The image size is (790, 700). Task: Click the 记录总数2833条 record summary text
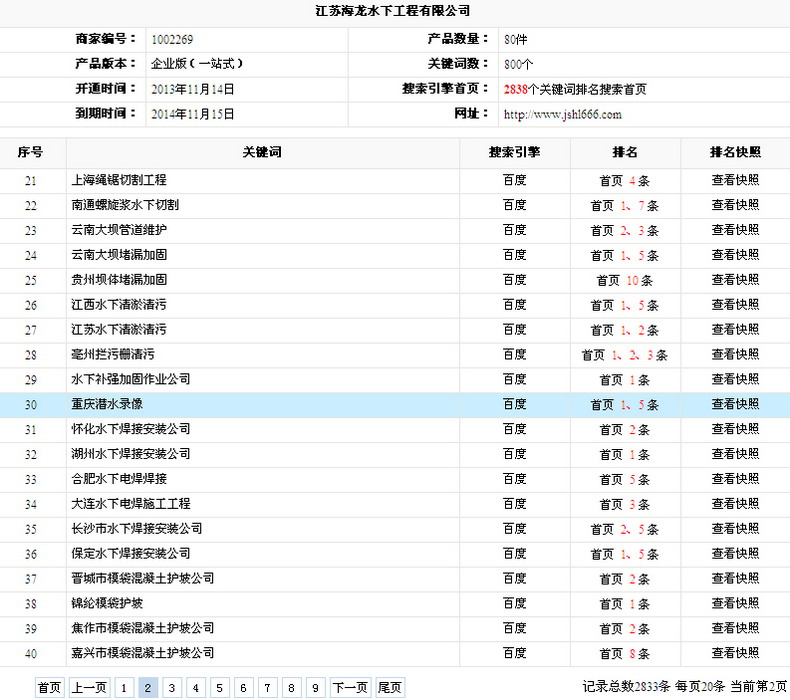click(x=626, y=686)
